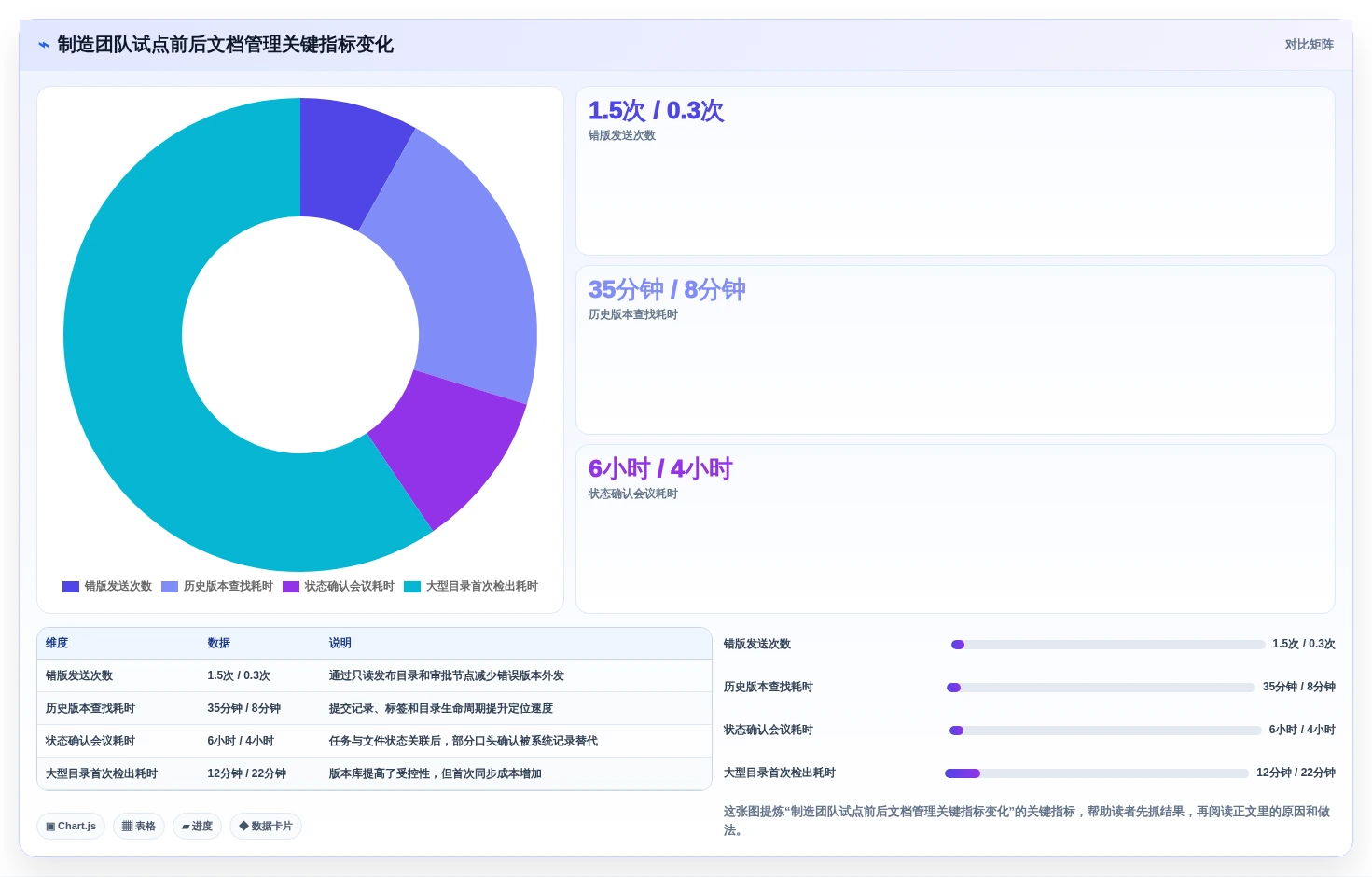Click the 历史版本查找耗时 progress row label
Screen dimensions: 1372x877
click(x=769, y=687)
